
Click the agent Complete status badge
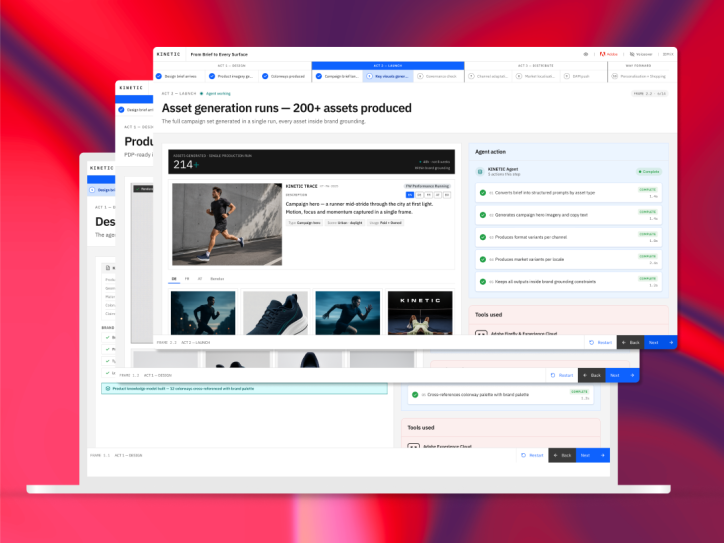(649, 172)
